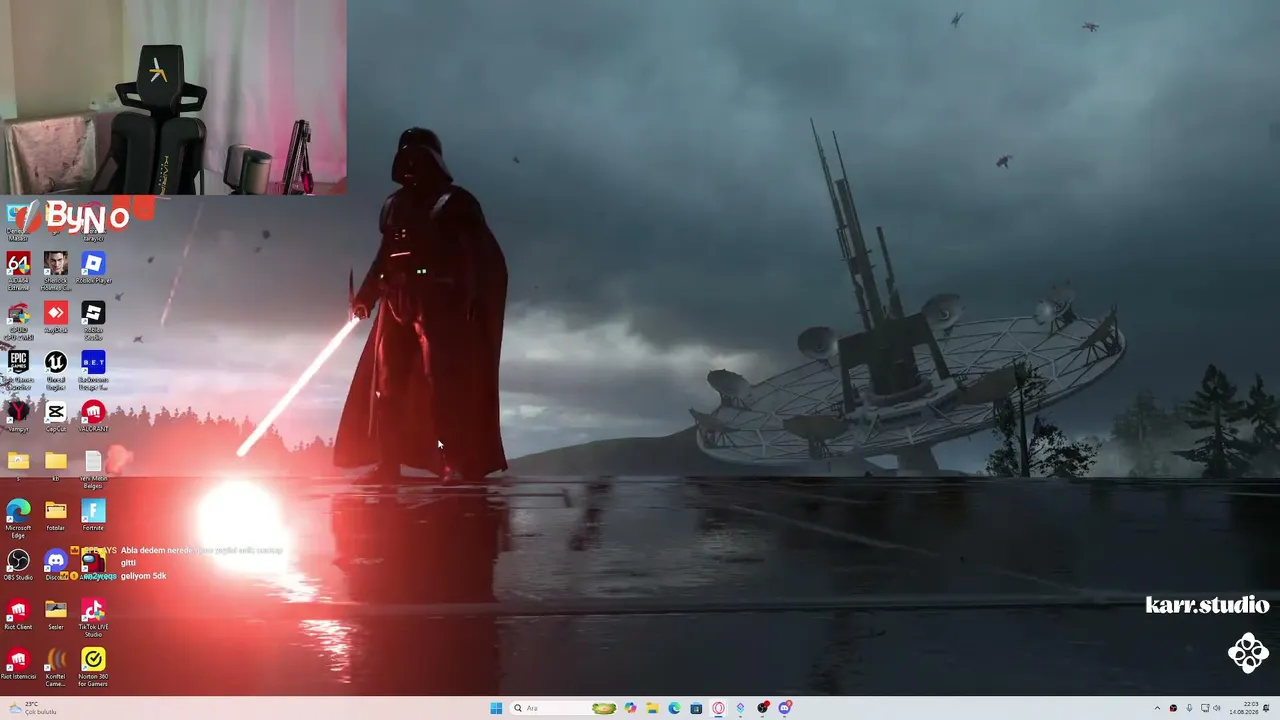The image size is (1280, 720).
Task: Open the Copilot taskbar icon
Action: click(x=630, y=708)
